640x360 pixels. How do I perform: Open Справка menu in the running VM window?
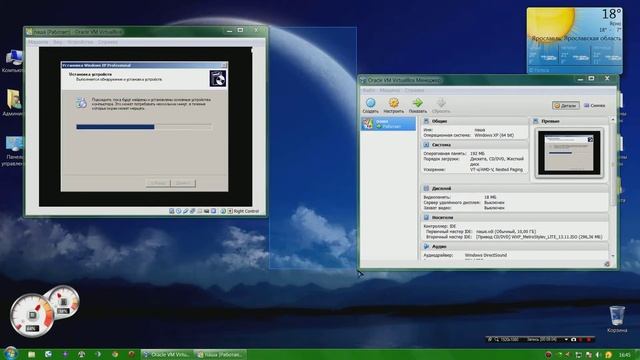point(108,42)
